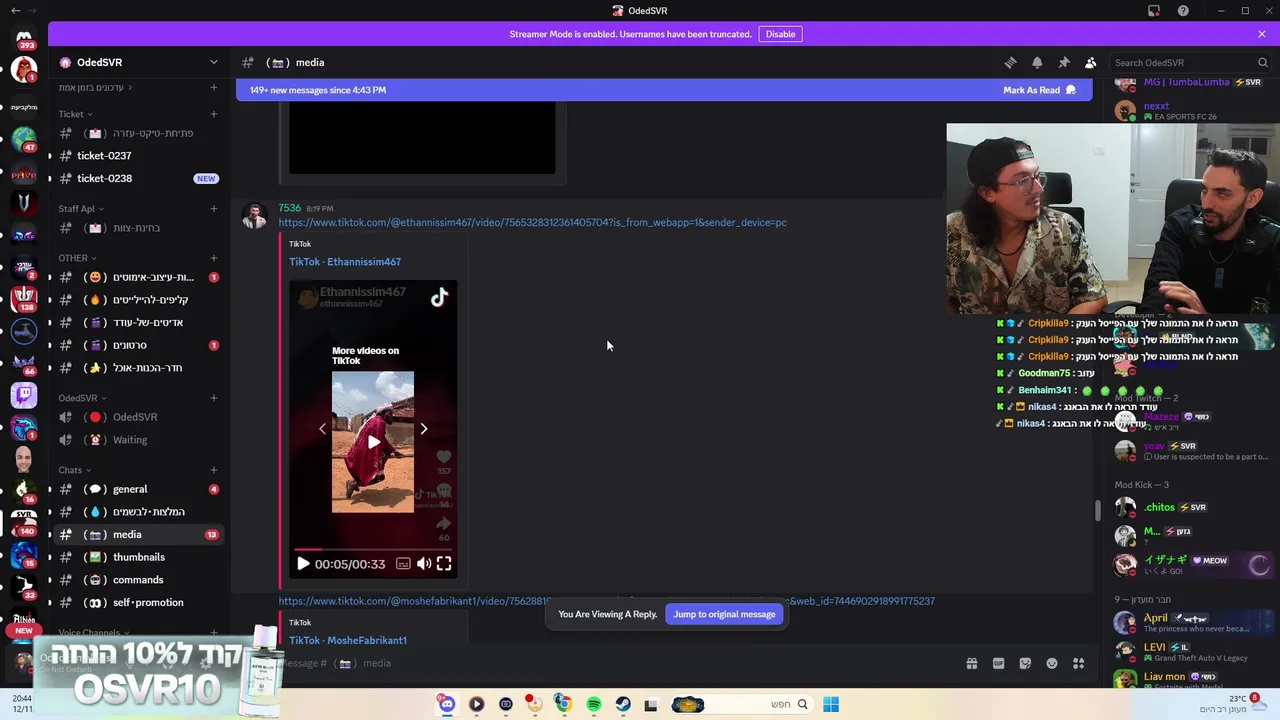Create channel in OdedSVR category
The height and width of the screenshot is (720, 1280).
click(213, 398)
